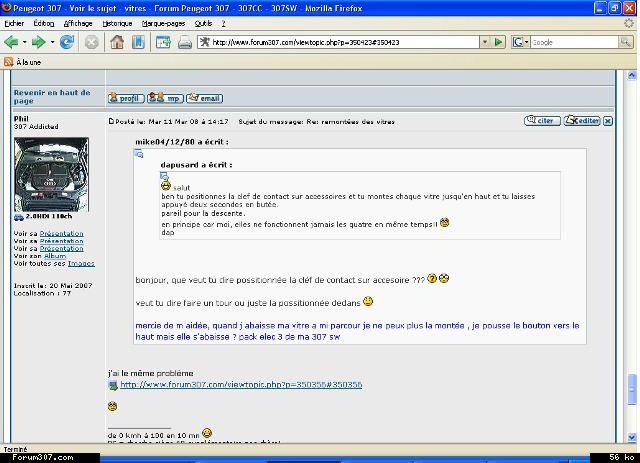Click the smiley before the word salut
This screenshot has height=463, width=640.
(166, 186)
